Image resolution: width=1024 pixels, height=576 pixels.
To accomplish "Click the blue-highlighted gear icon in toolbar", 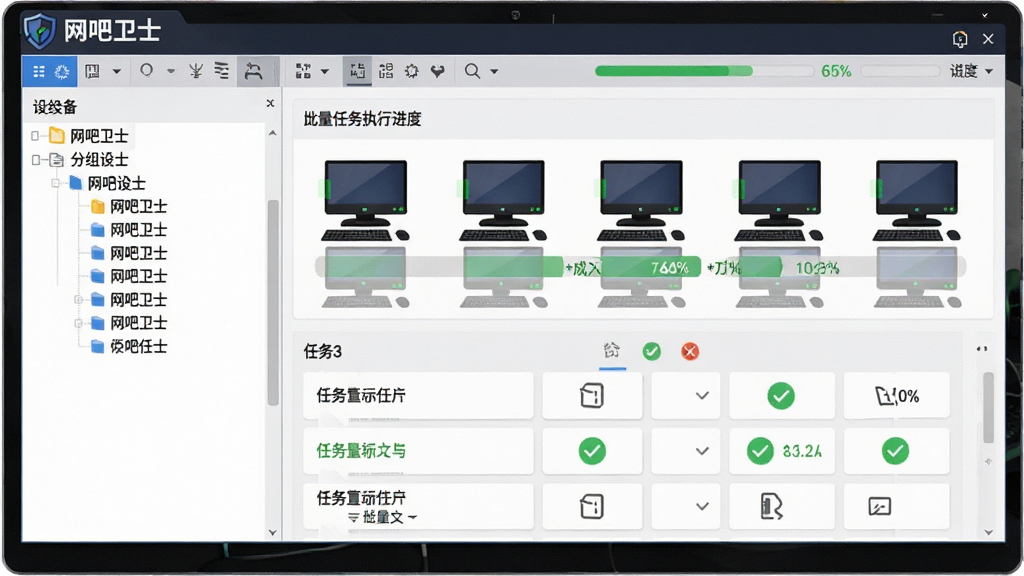I will point(62,71).
